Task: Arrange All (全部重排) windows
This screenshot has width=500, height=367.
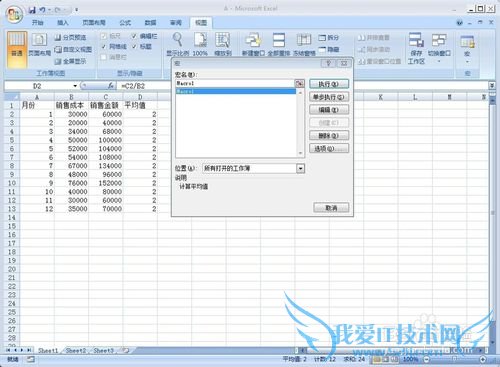Action: (279, 44)
